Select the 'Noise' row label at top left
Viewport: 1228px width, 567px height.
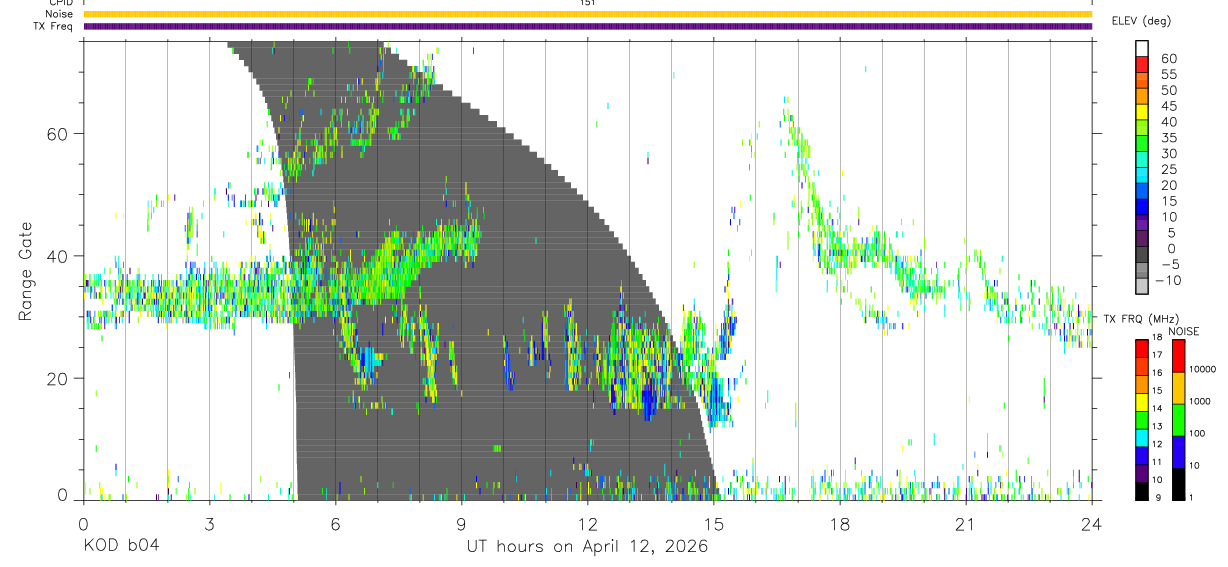click(59, 14)
